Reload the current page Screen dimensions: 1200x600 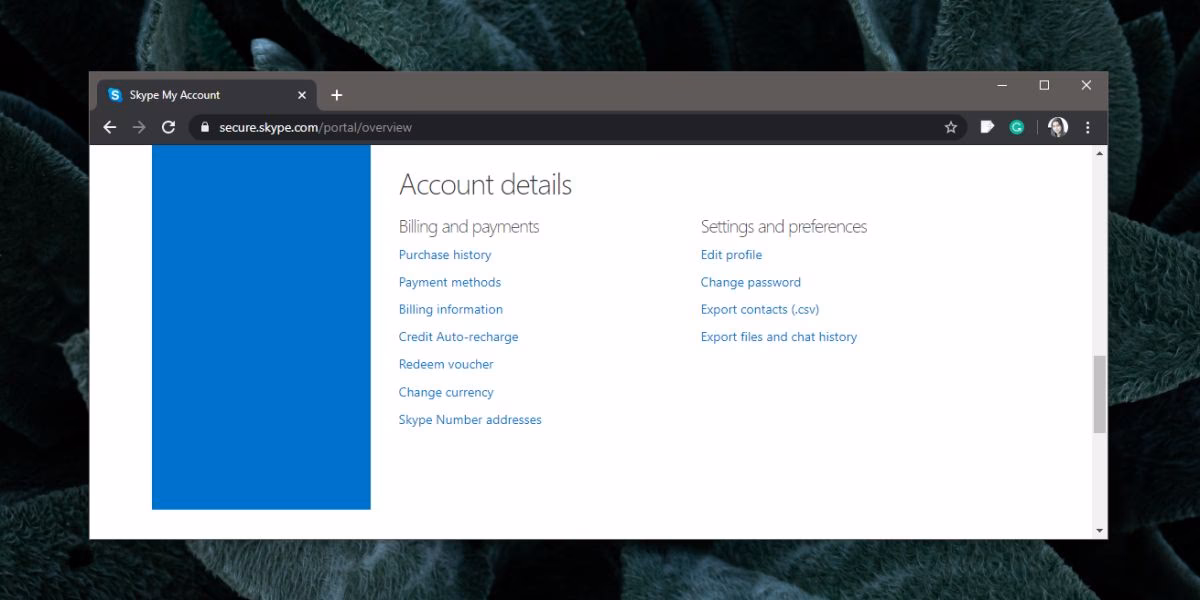[168, 127]
